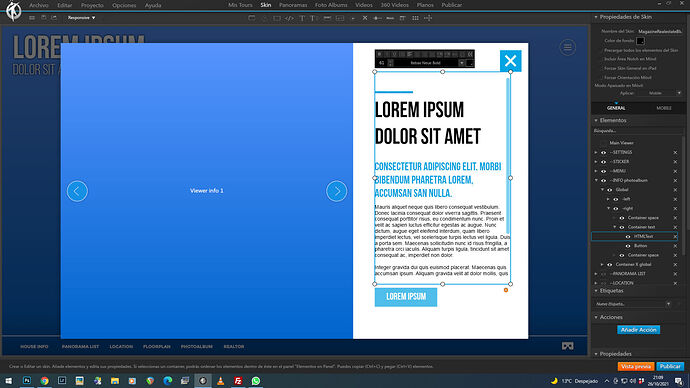Open VLC media player from taskbar

[220, 381]
